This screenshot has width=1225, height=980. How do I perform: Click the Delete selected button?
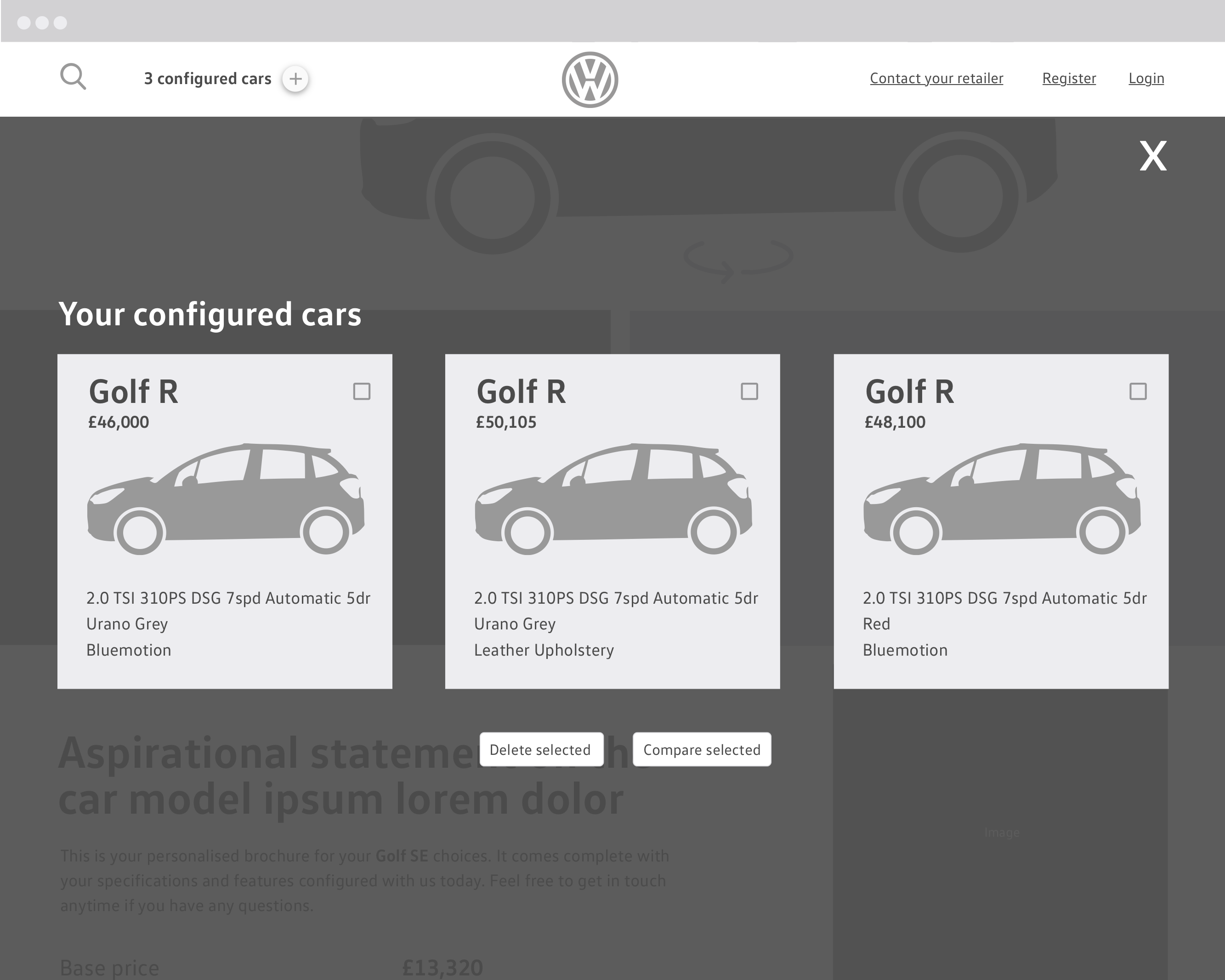point(541,749)
